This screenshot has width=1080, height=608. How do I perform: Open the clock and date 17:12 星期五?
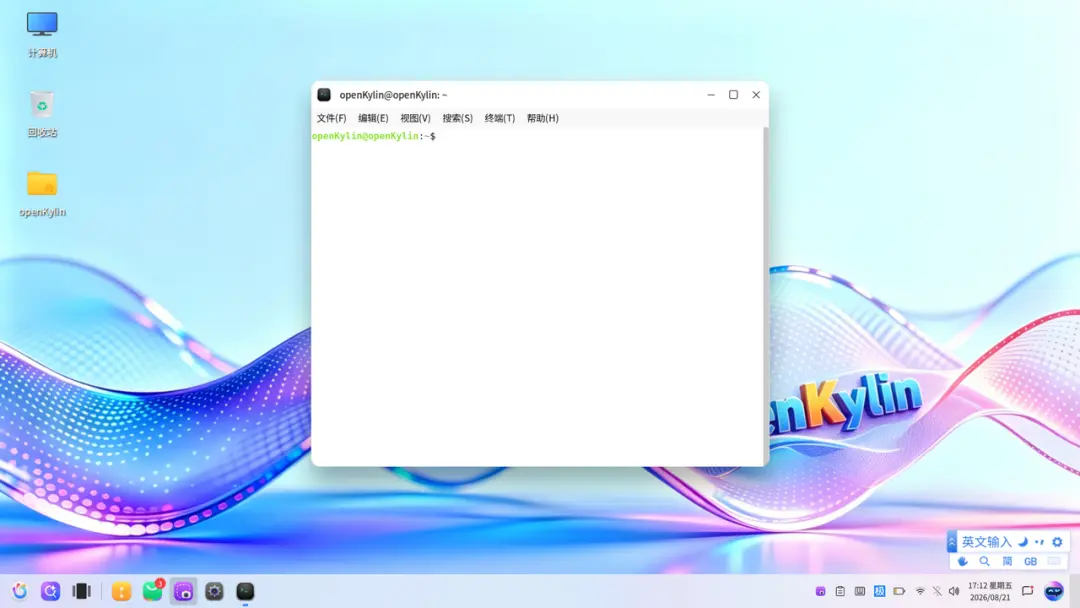(x=990, y=591)
